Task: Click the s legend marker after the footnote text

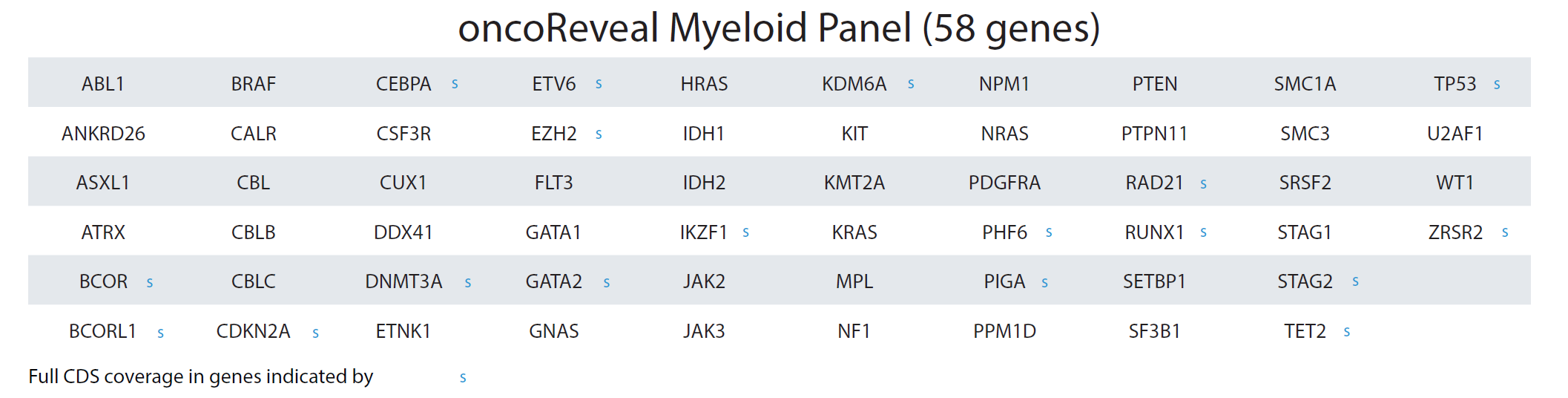Action: pyautogui.click(x=463, y=378)
